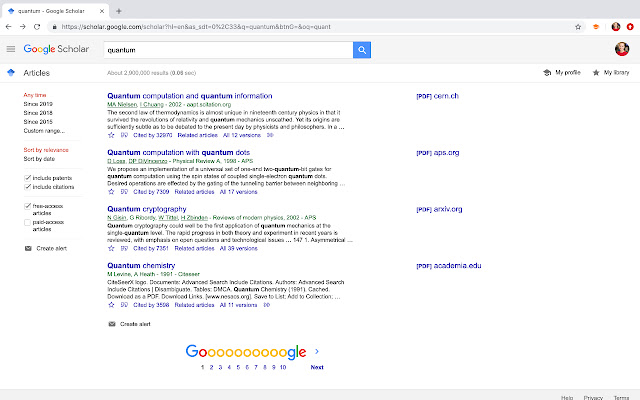Screen dimensions: 640x400
Task: Open the Quantum chemistry article title
Action: (141, 265)
